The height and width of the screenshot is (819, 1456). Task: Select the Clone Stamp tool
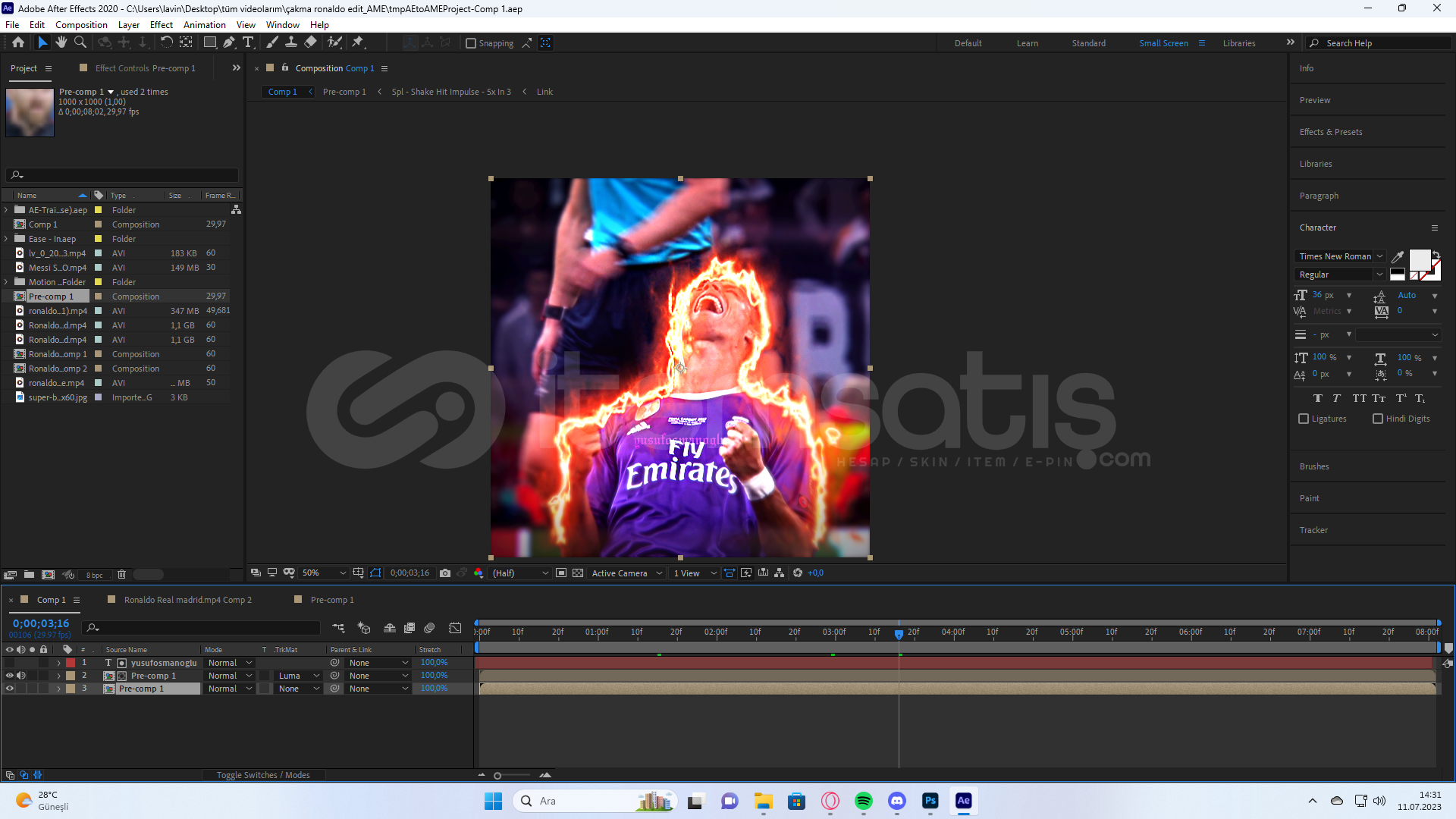291,42
